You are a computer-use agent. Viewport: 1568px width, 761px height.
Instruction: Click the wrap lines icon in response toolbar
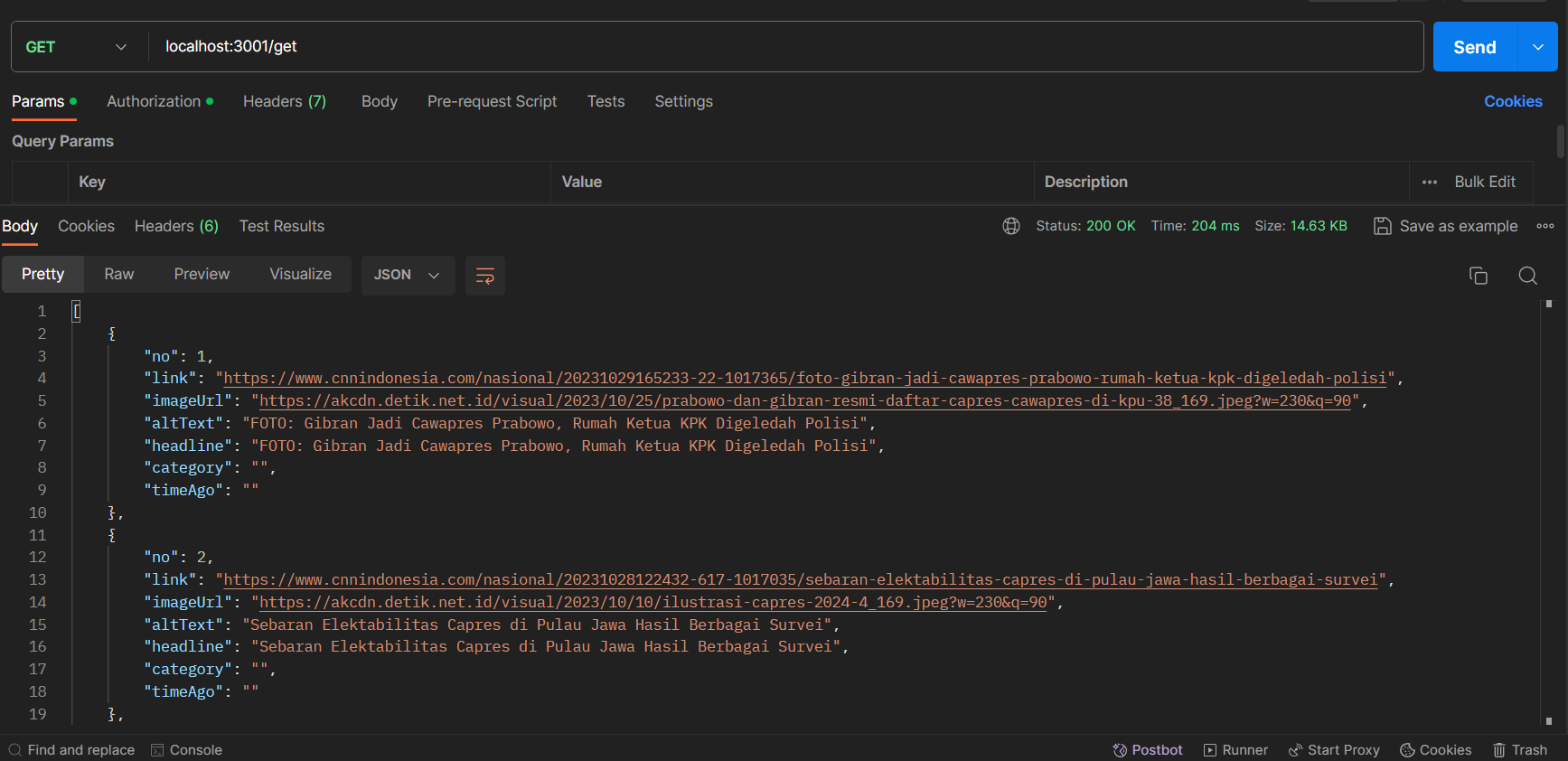485,276
